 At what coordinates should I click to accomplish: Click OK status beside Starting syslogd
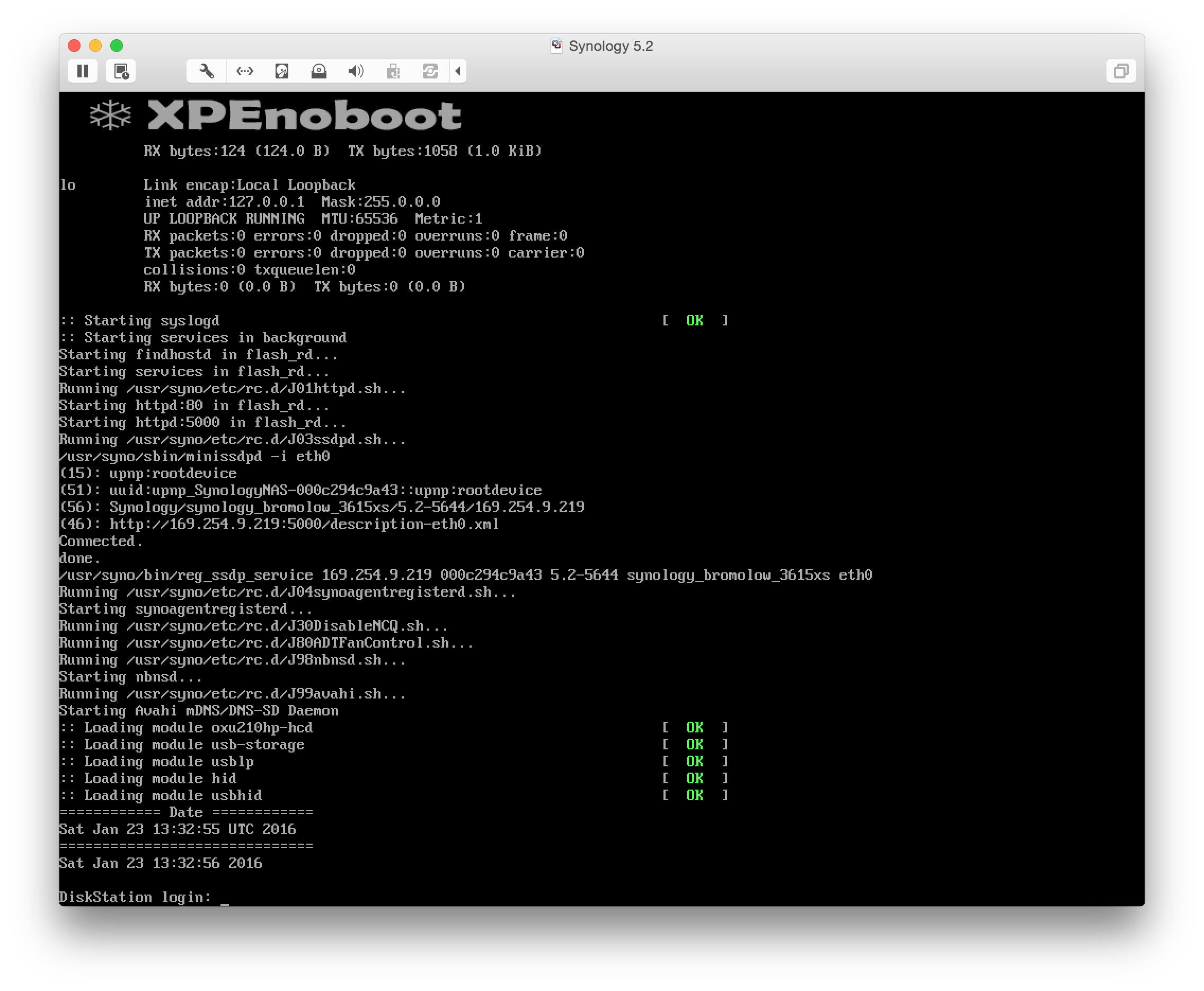(695, 321)
